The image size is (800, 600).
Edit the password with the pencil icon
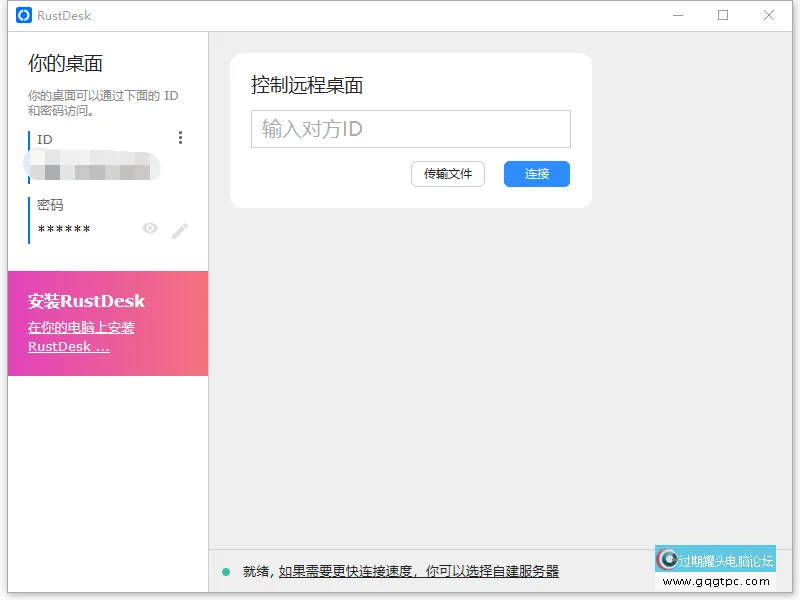point(181,228)
